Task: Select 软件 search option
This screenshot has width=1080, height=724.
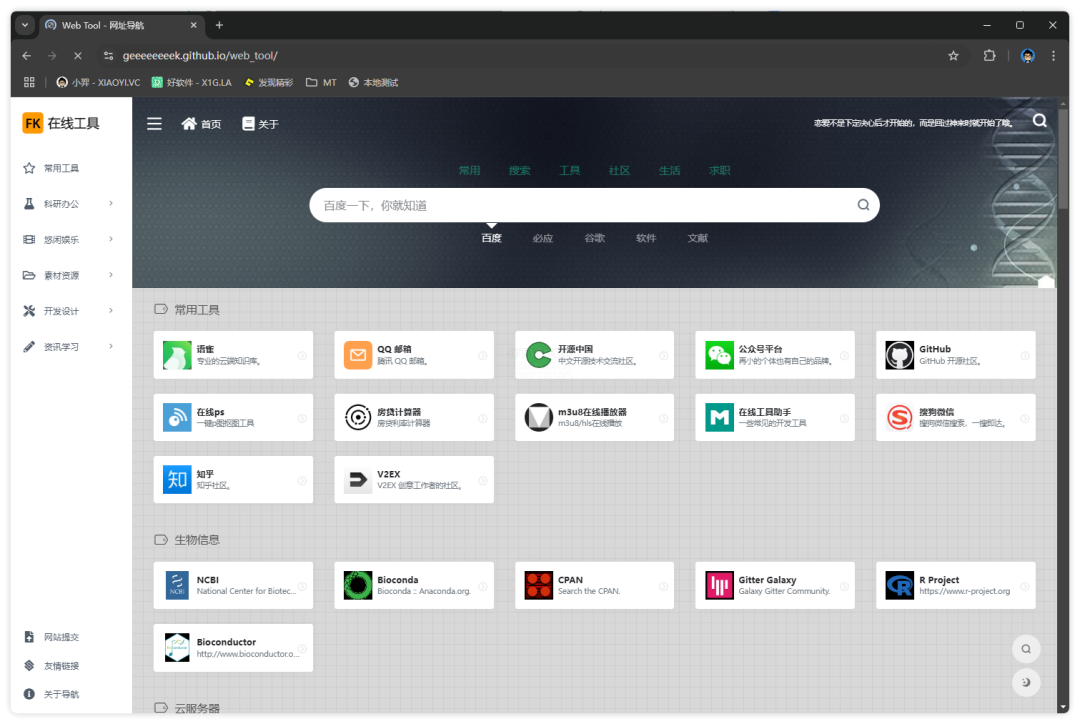Action: click(x=646, y=238)
